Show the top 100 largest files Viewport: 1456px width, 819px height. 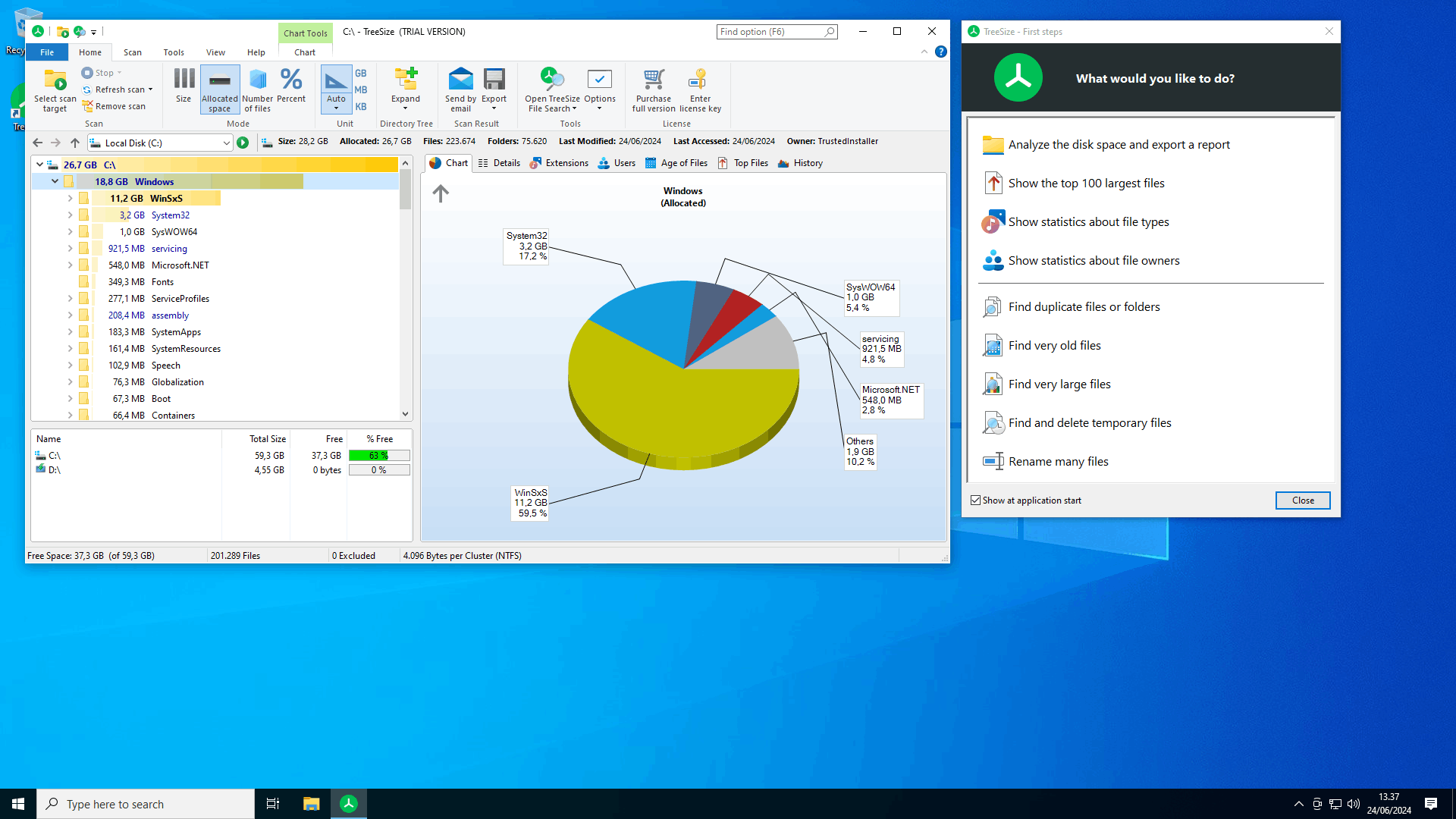(x=1073, y=184)
